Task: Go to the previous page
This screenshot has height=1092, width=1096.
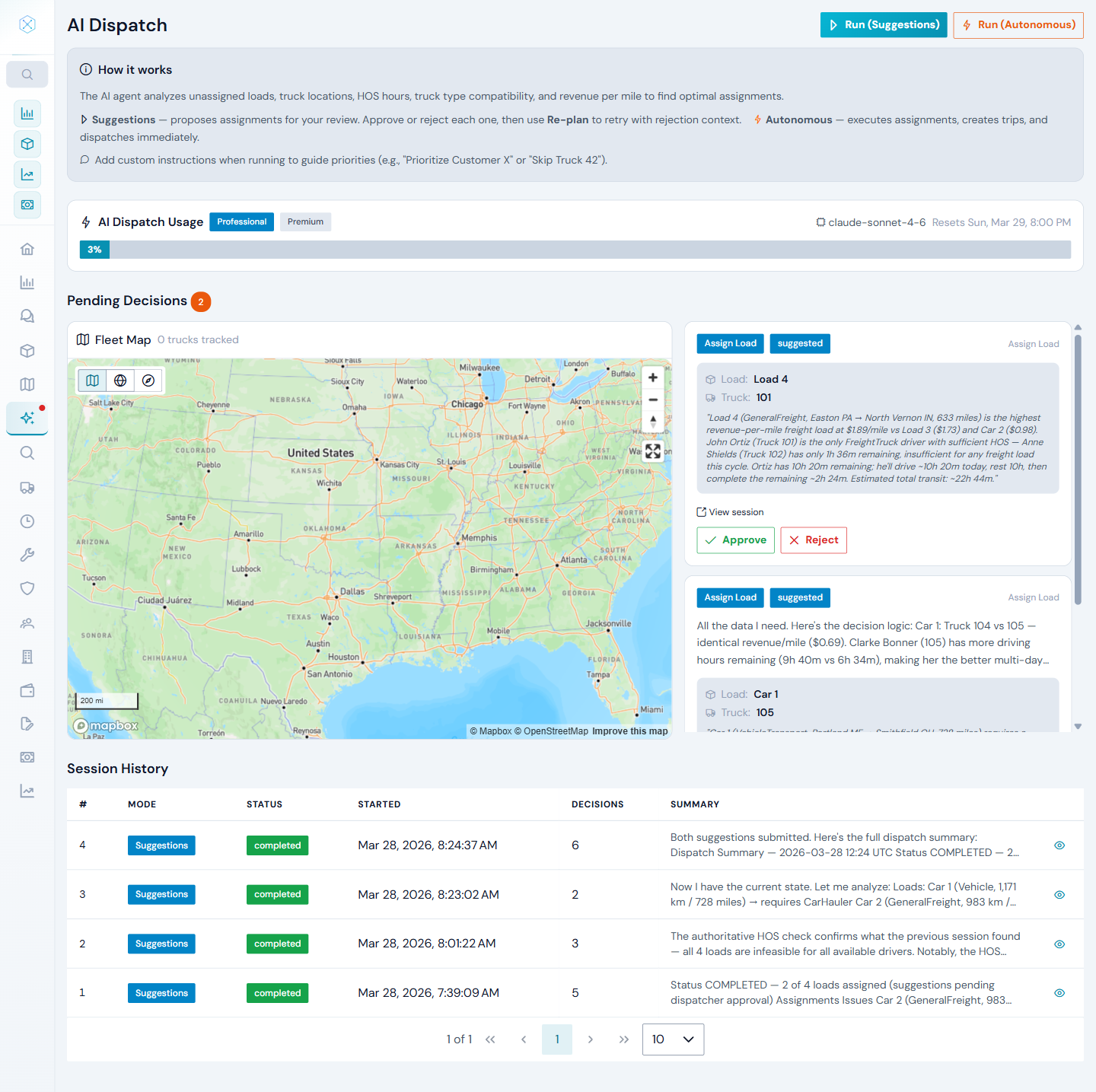Action: click(x=524, y=1039)
